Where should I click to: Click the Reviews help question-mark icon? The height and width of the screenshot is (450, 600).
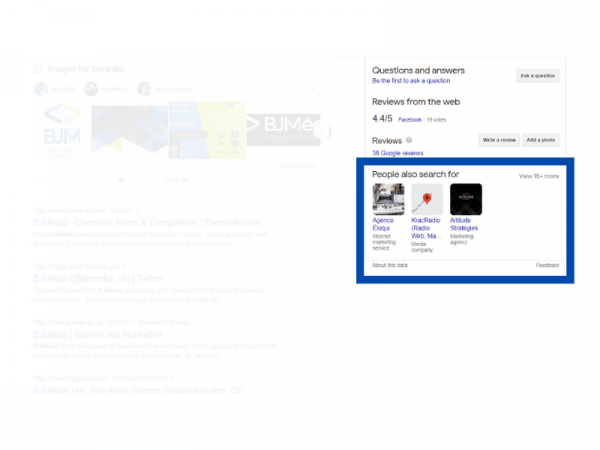pos(409,140)
